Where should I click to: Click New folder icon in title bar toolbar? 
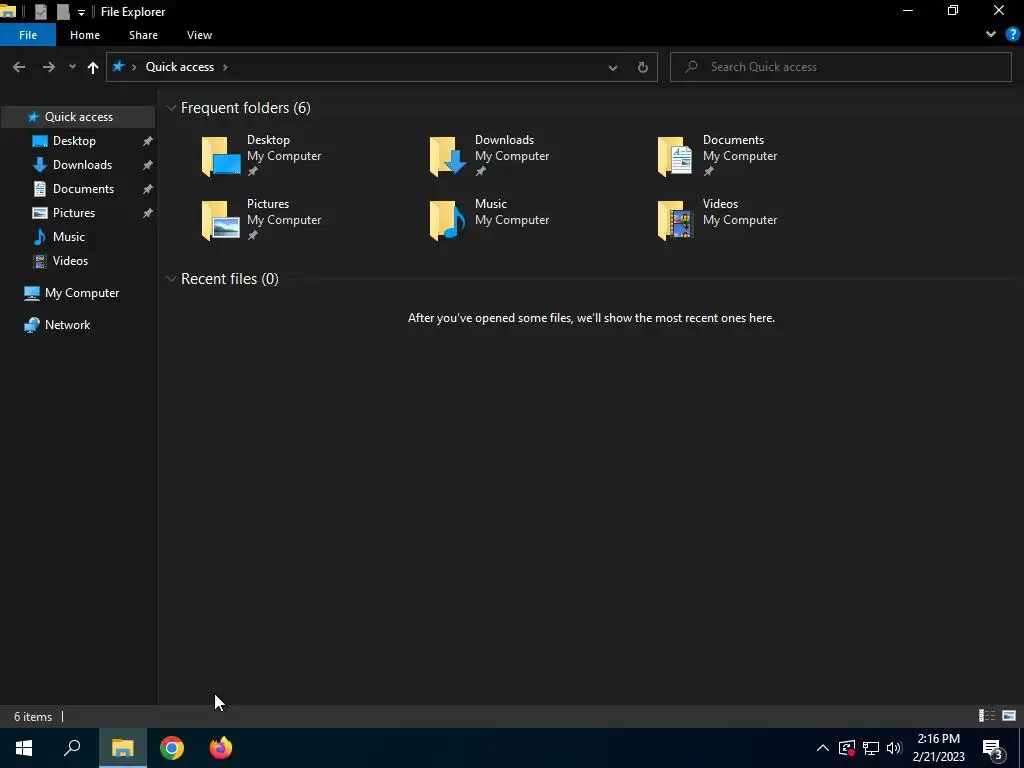(x=63, y=12)
